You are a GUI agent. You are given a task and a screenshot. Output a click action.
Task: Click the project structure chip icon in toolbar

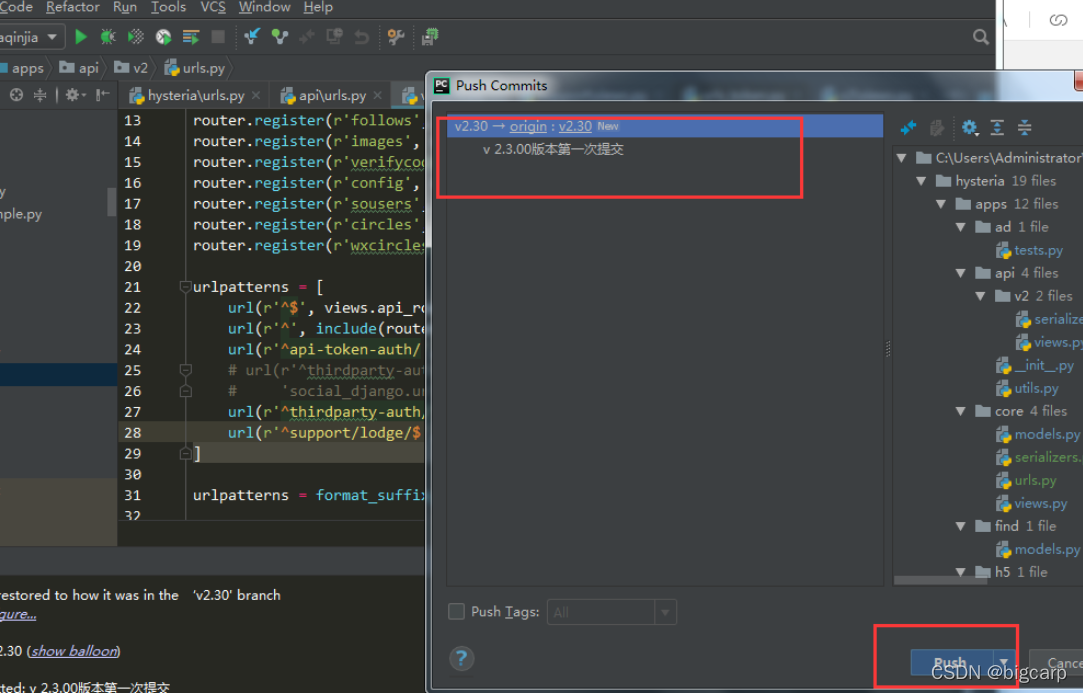(430, 37)
